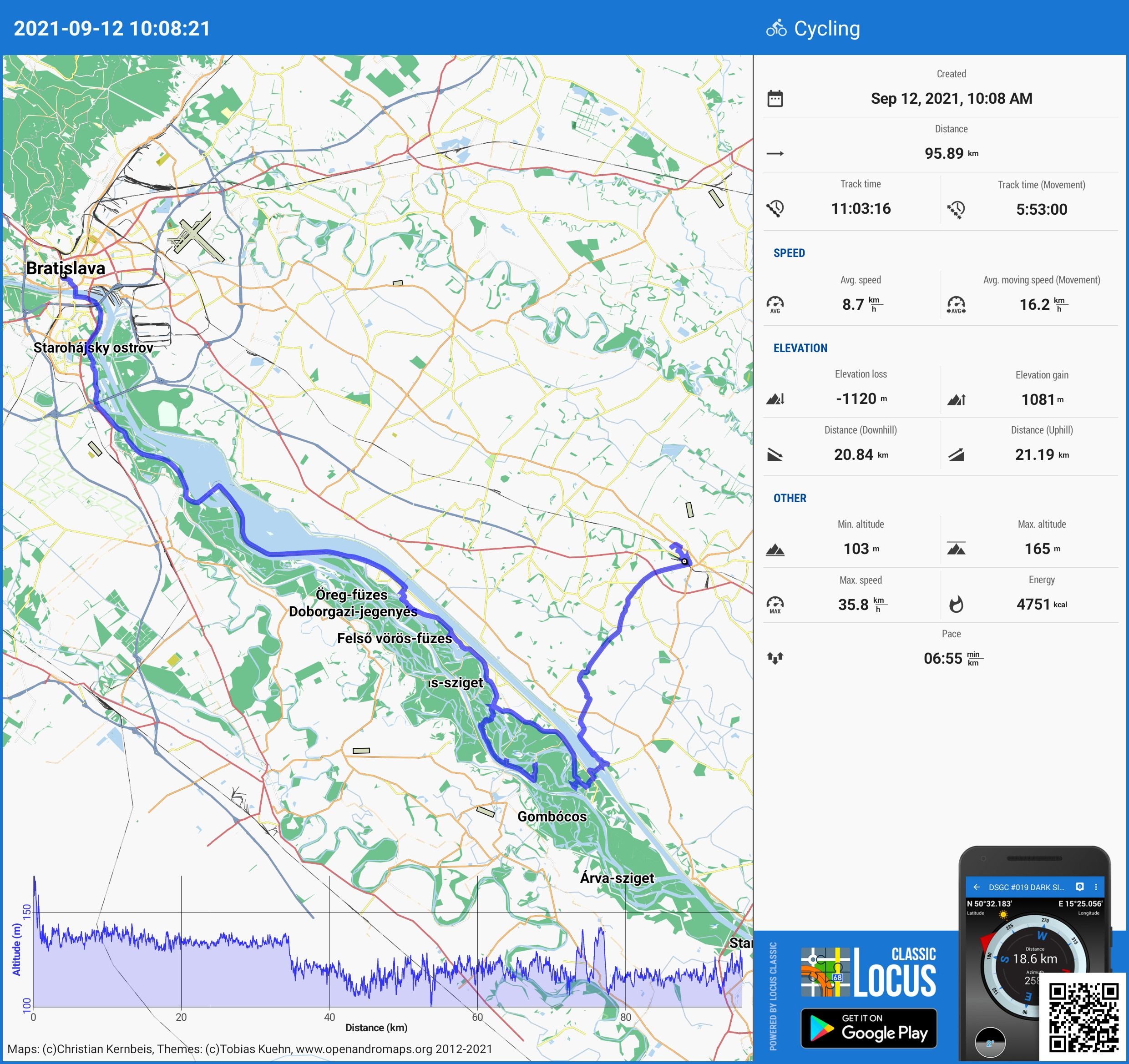Image resolution: width=1129 pixels, height=1064 pixels.
Task: Click the Elevation gain mountain icon
Action: pyautogui.click(x=957, y=400)
